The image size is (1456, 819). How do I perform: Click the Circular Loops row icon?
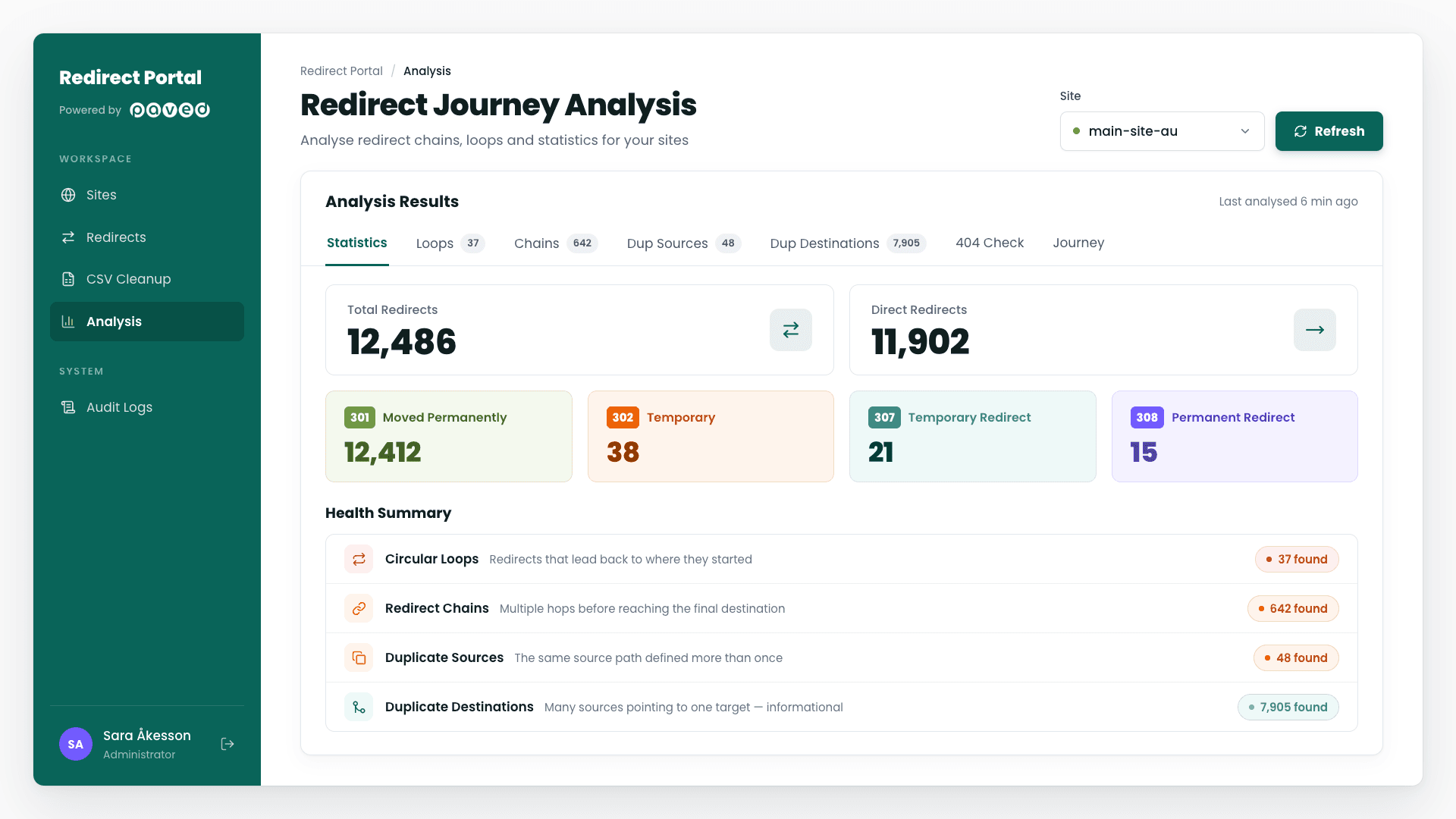click(359, 559)
